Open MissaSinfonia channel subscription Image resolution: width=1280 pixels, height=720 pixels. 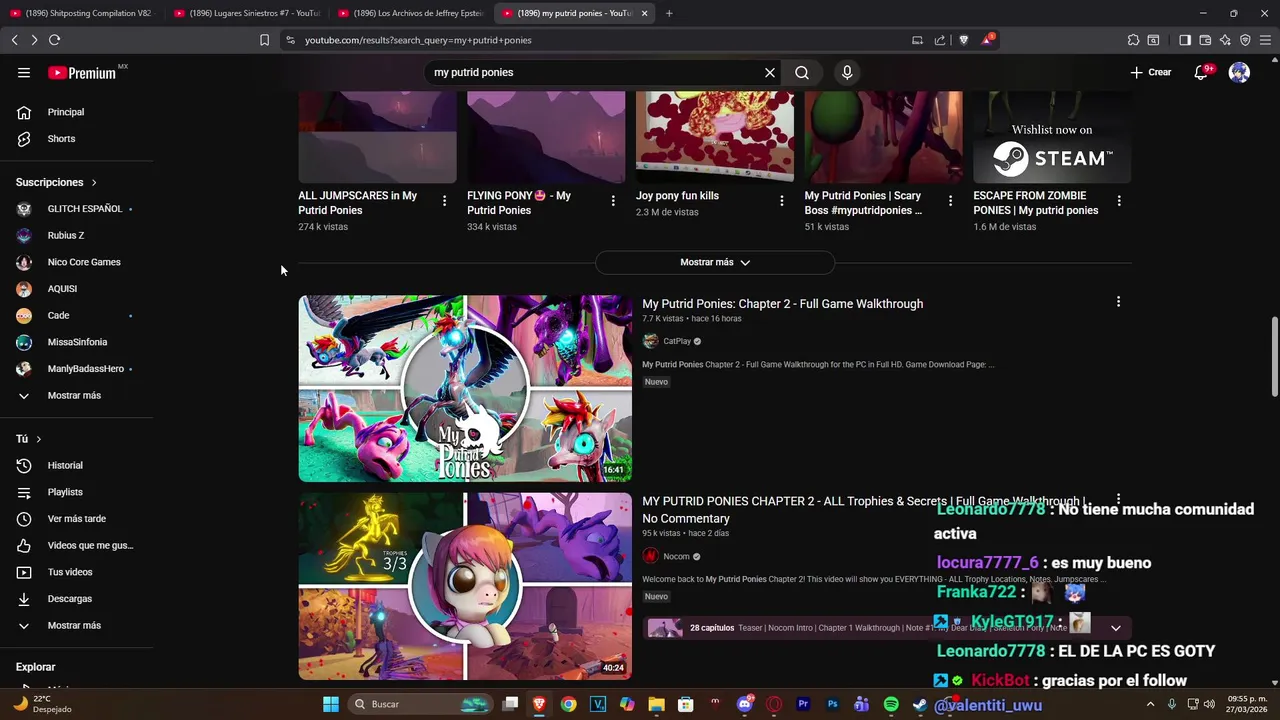pyautogui.click(x=77, y=342)
